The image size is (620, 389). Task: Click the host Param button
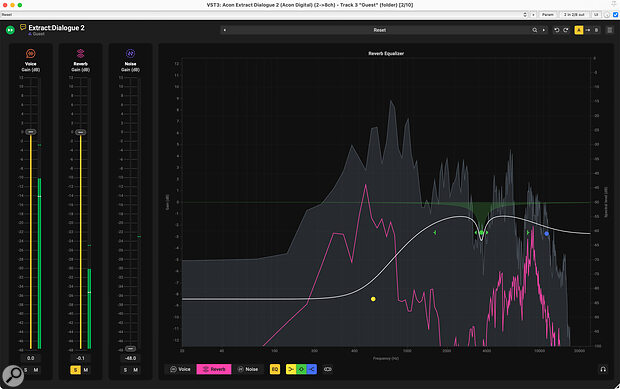548,15
